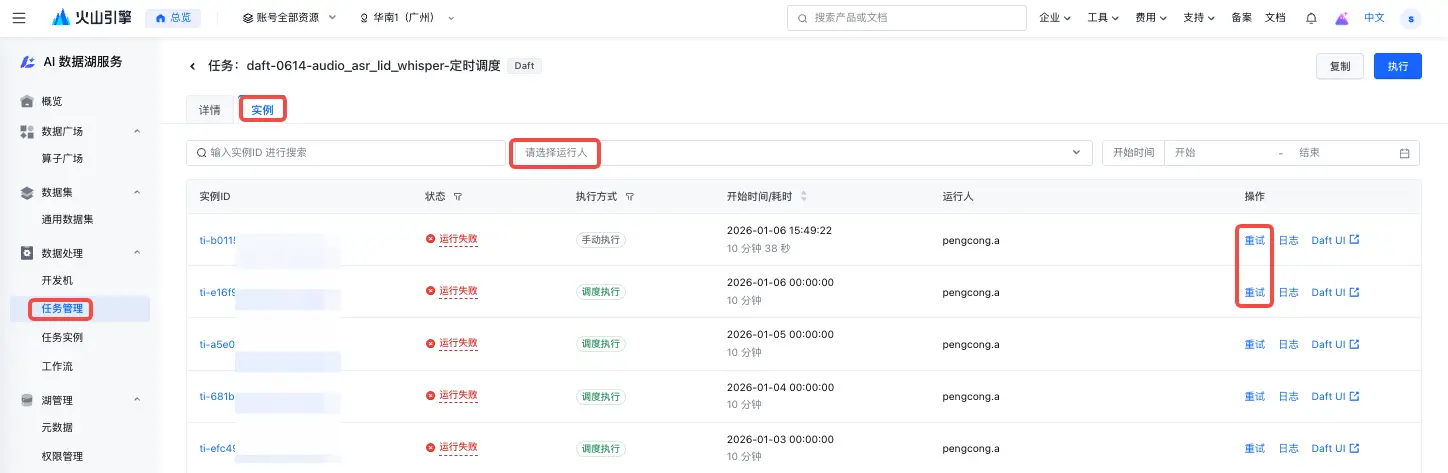Click 日志 in the 15:49:22 row
1448x473 pixels.
[x=1288, y=240]
